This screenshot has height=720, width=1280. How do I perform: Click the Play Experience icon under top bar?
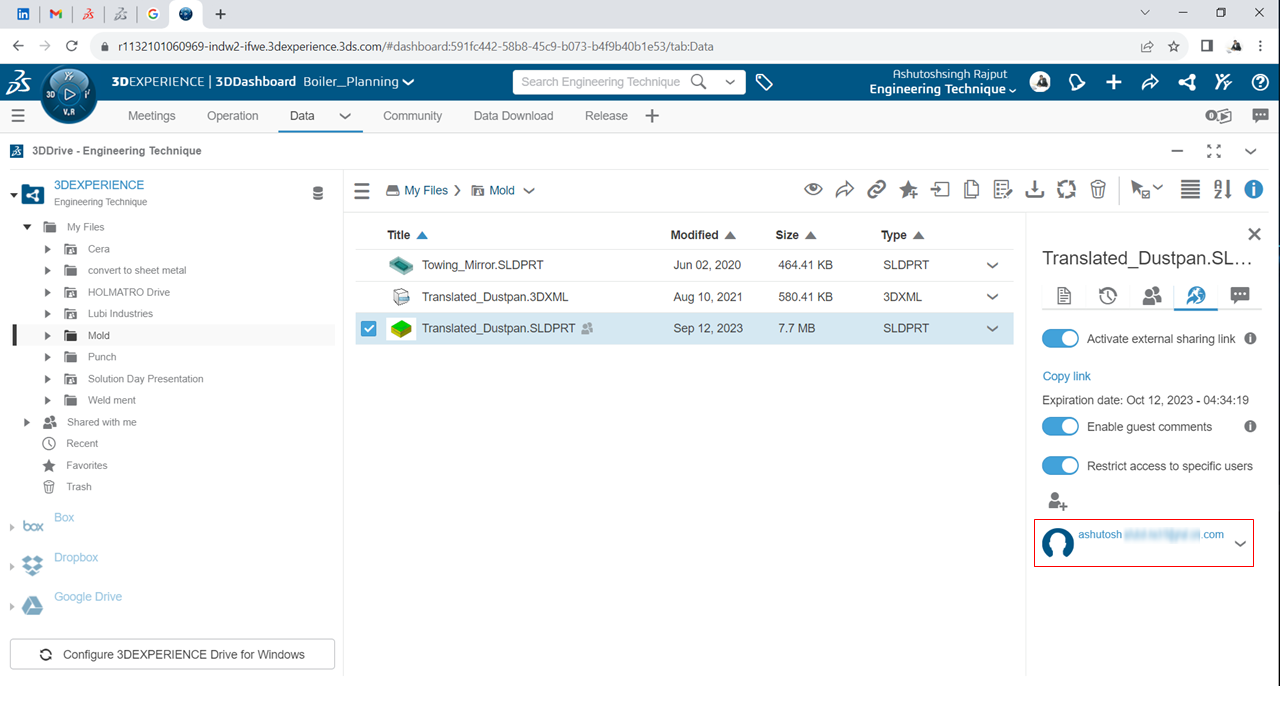(x=1218, y=116)
